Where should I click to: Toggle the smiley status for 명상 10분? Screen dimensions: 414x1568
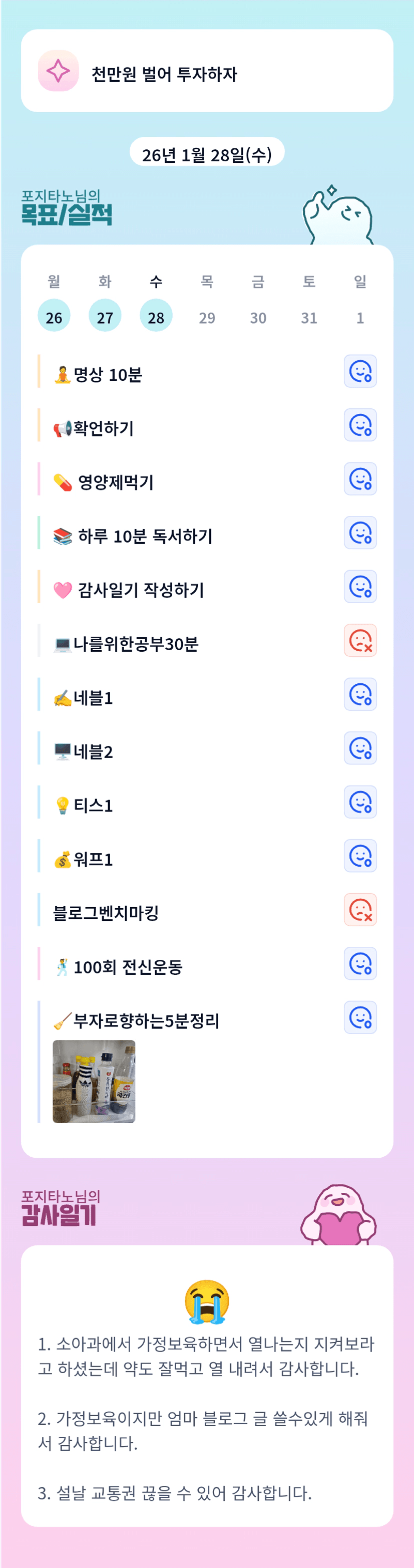pyautogui.click(x=360, y=371)
